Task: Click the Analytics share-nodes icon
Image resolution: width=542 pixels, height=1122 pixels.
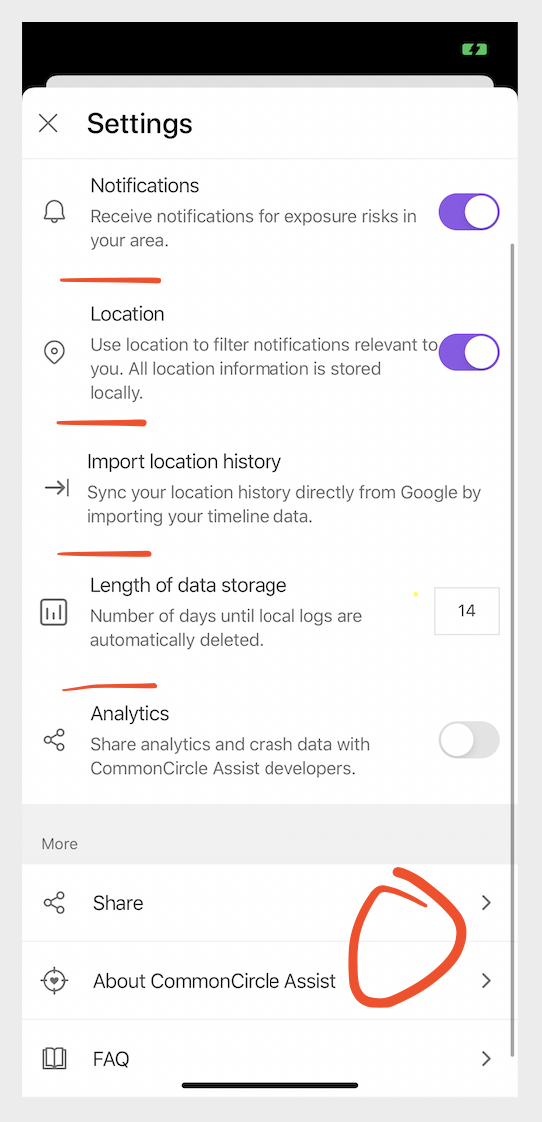Action: coord(54,740)
